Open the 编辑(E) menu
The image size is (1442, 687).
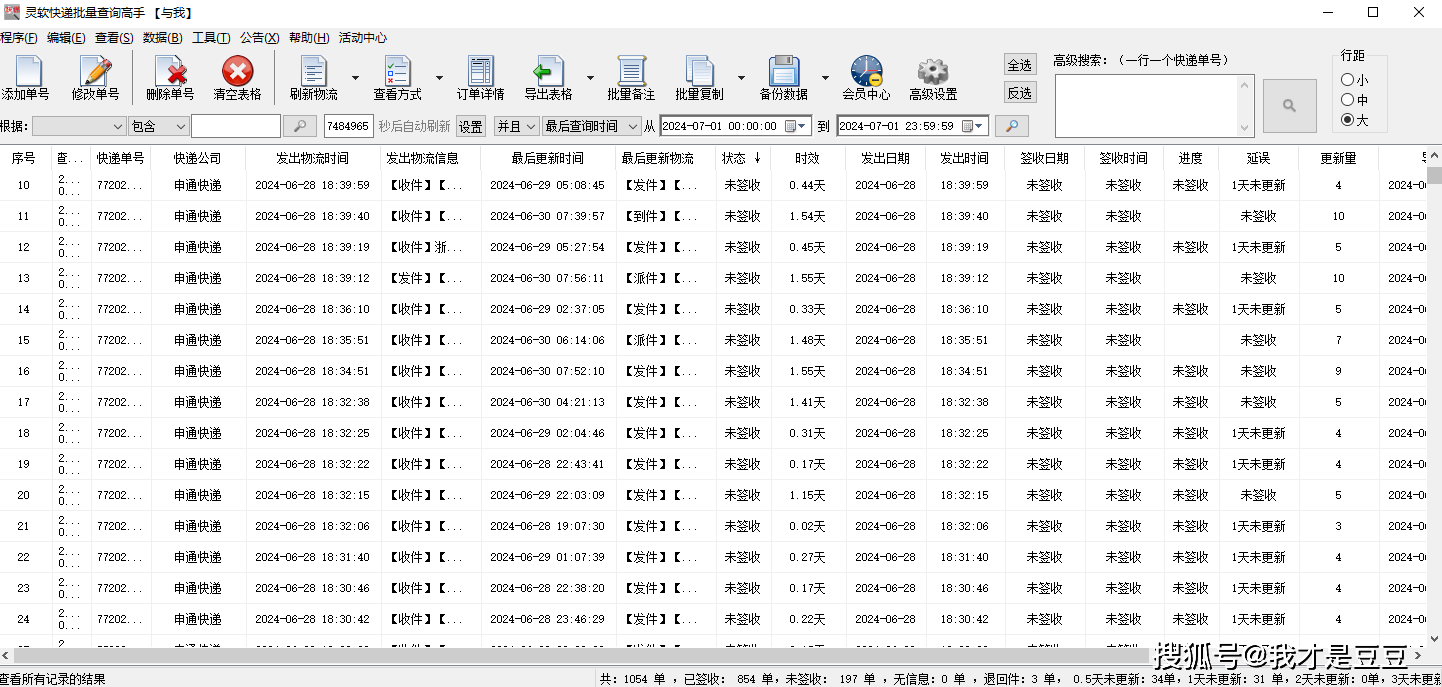(x=66, y=38)
